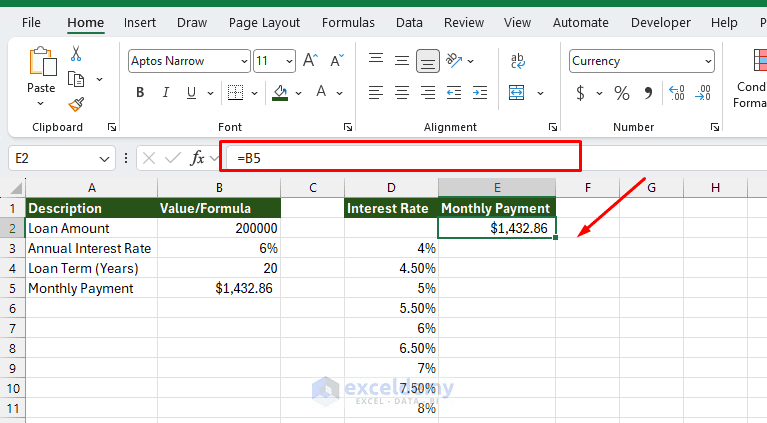Toggle Underline formatting
767x423 pixels.
[191, 92]
